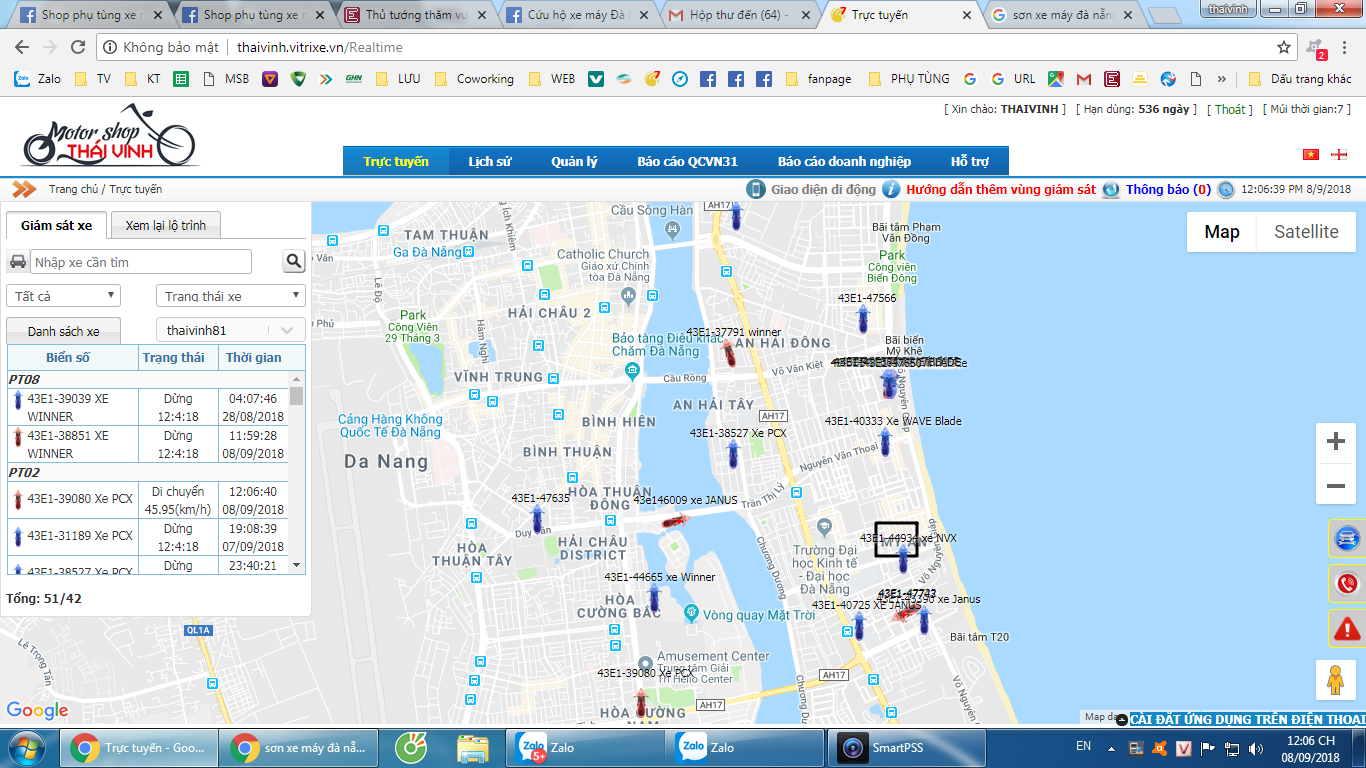Open the Windows Start menu
The height and width of the screenshot is (768, 1366).
(x=25, y=747)
